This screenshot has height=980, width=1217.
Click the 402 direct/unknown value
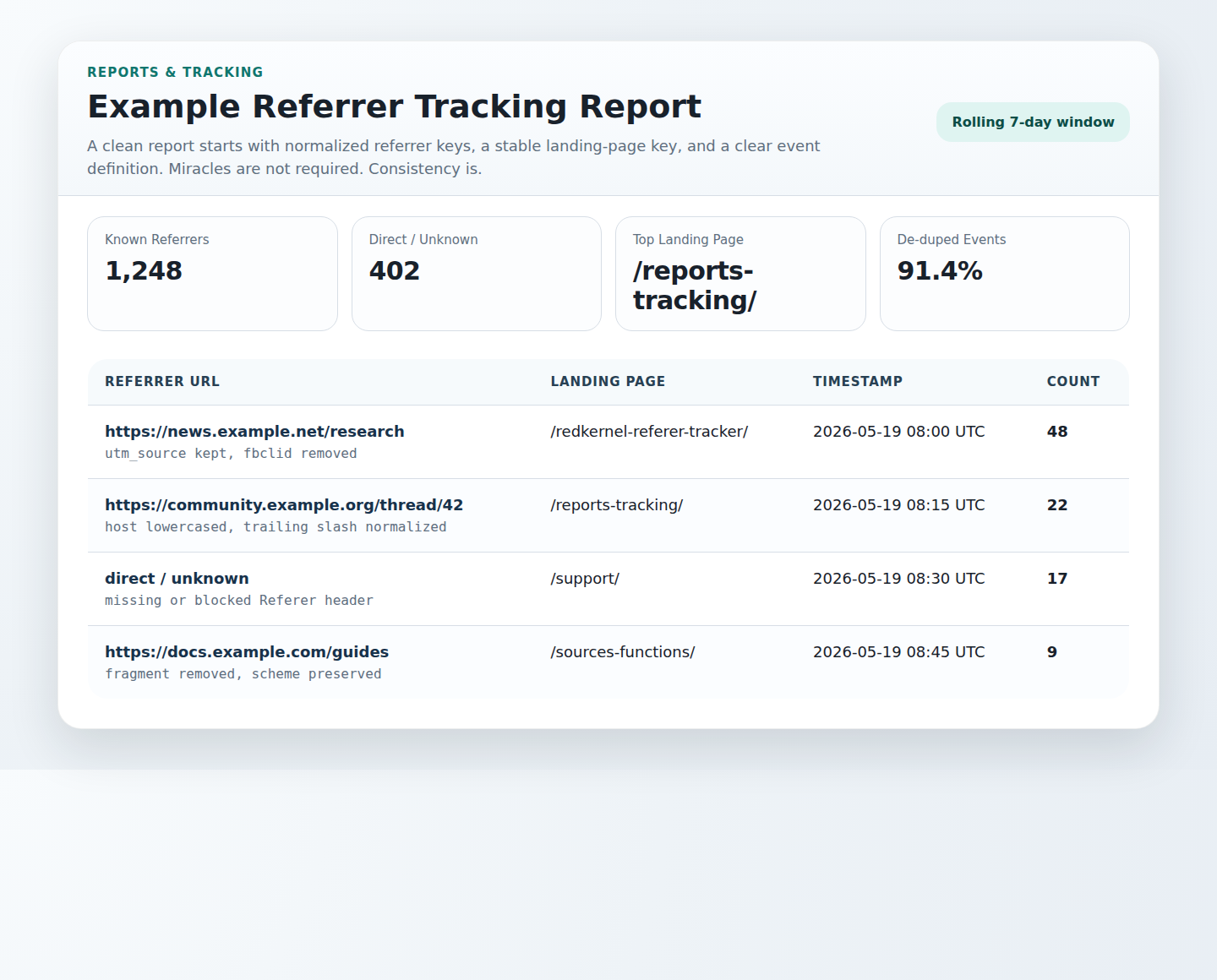(x=395, y=271)
